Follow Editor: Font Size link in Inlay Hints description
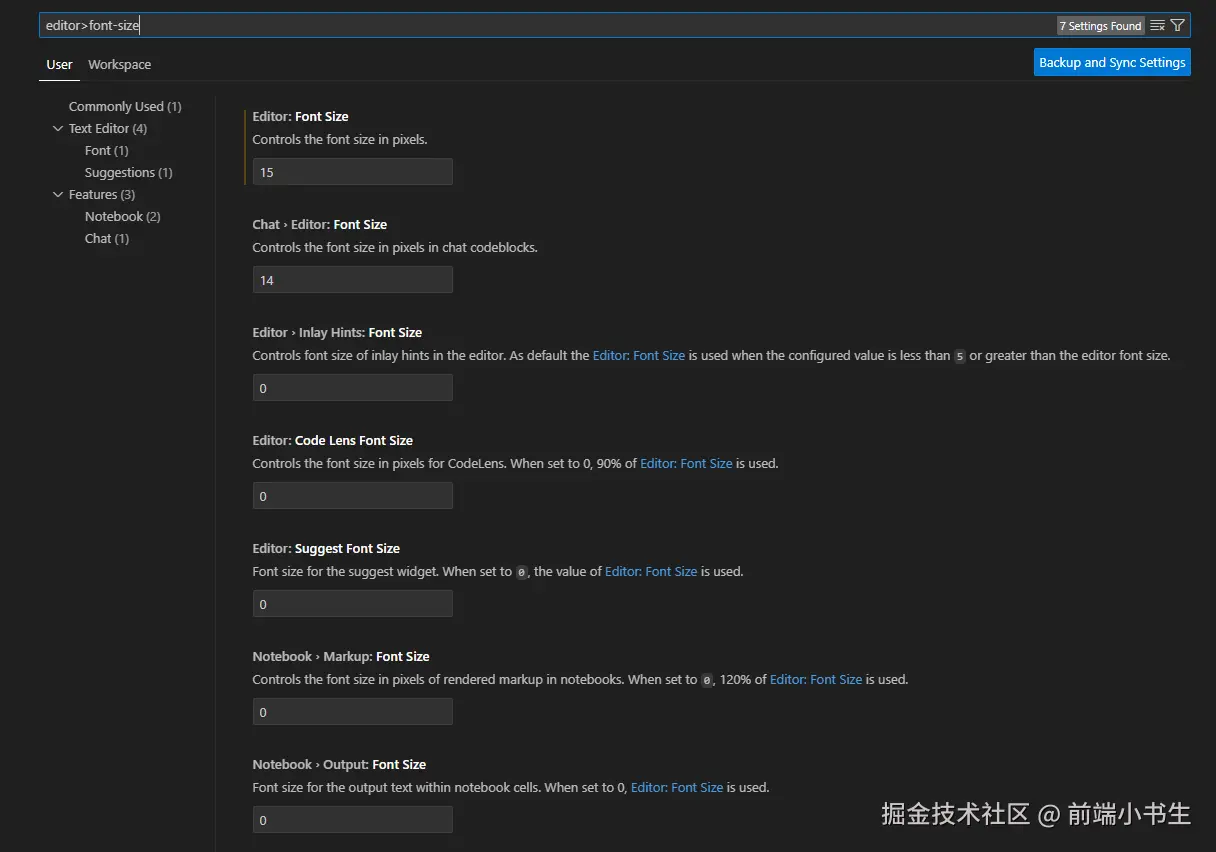 point(639,355)
